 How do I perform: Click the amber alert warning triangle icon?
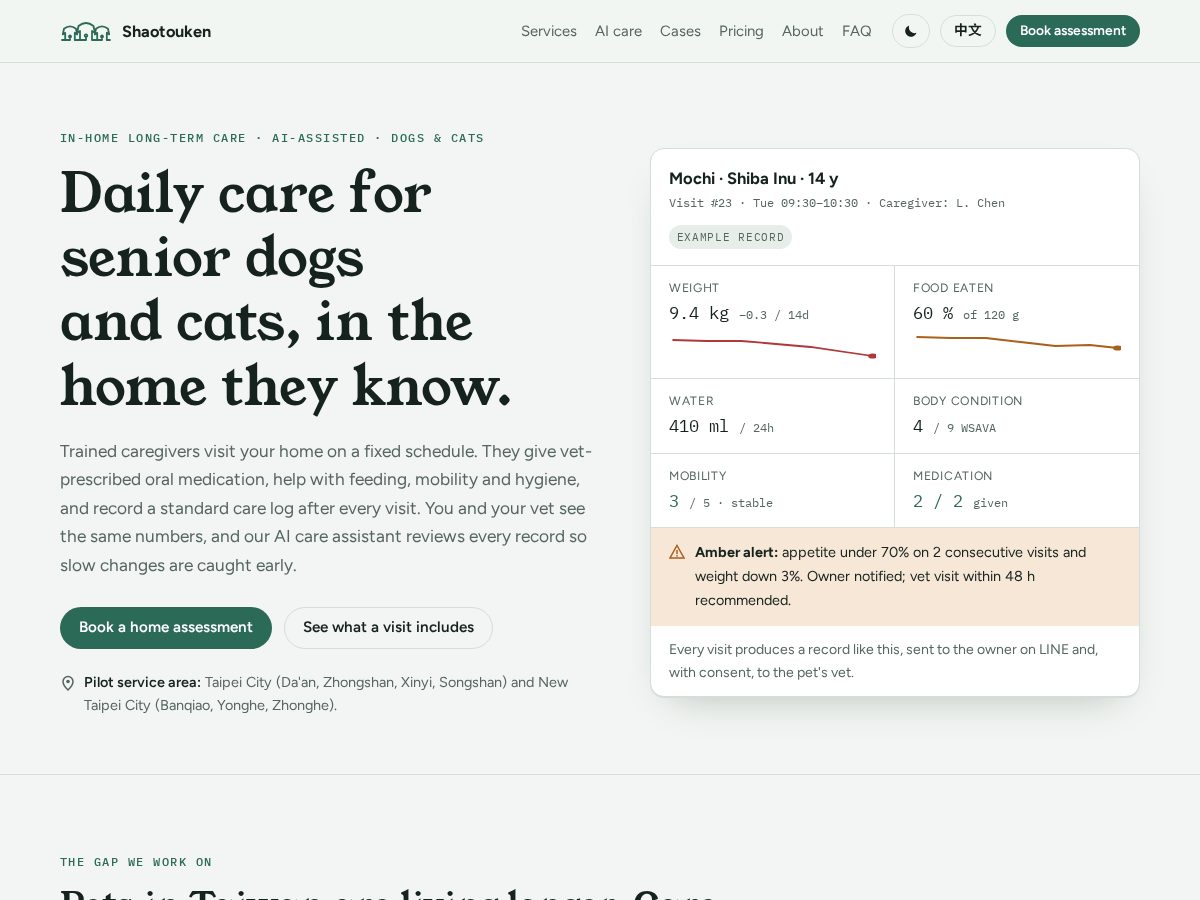[677, 552]
